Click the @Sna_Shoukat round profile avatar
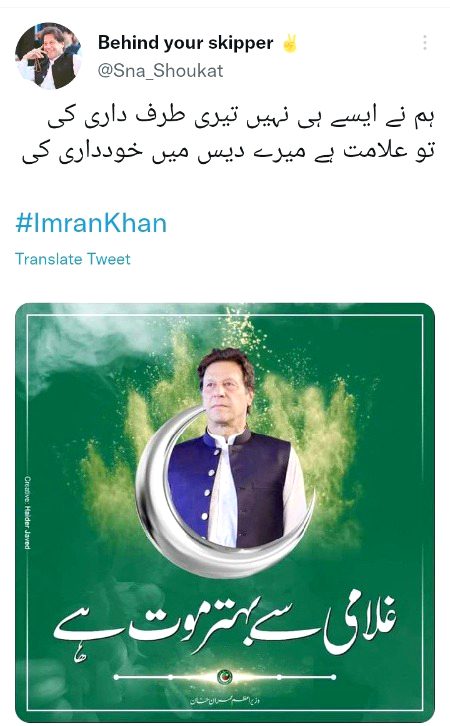Image resolution: width=450 pixels, height=726 pixels. (x=48, y=56)
